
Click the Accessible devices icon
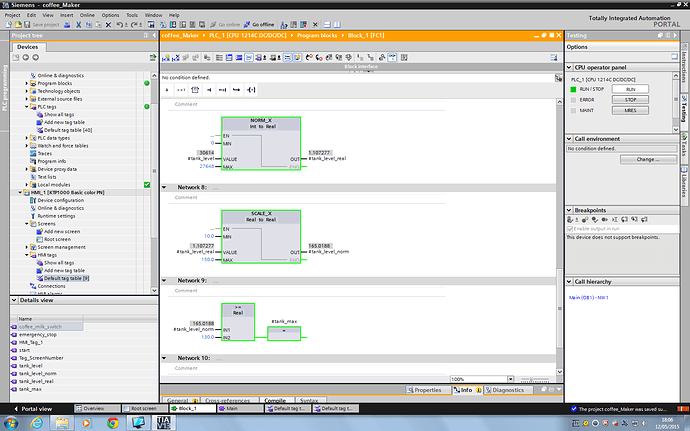tap(284, 25)
